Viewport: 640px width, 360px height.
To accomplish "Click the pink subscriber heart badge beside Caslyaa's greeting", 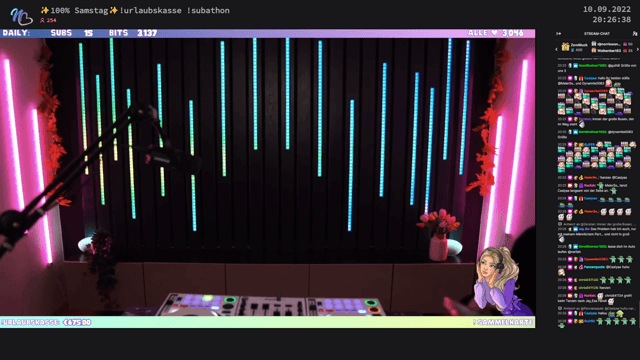I will click(570, 78).
